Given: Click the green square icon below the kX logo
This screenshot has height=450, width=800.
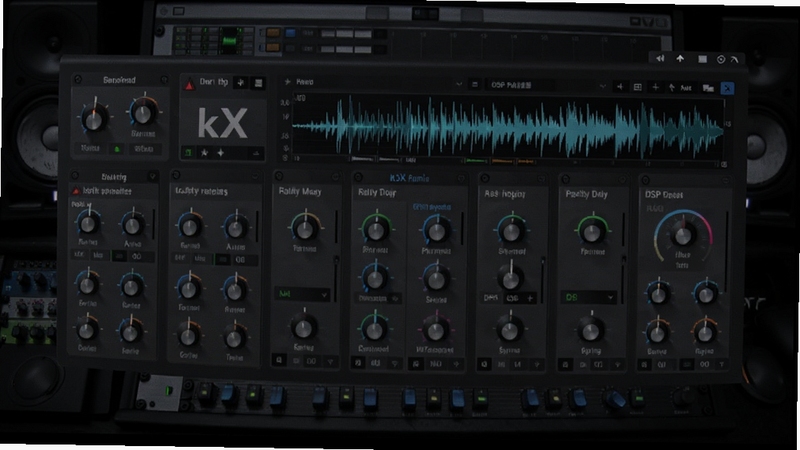Looking at the screenshot, I should tap(188, 153).
